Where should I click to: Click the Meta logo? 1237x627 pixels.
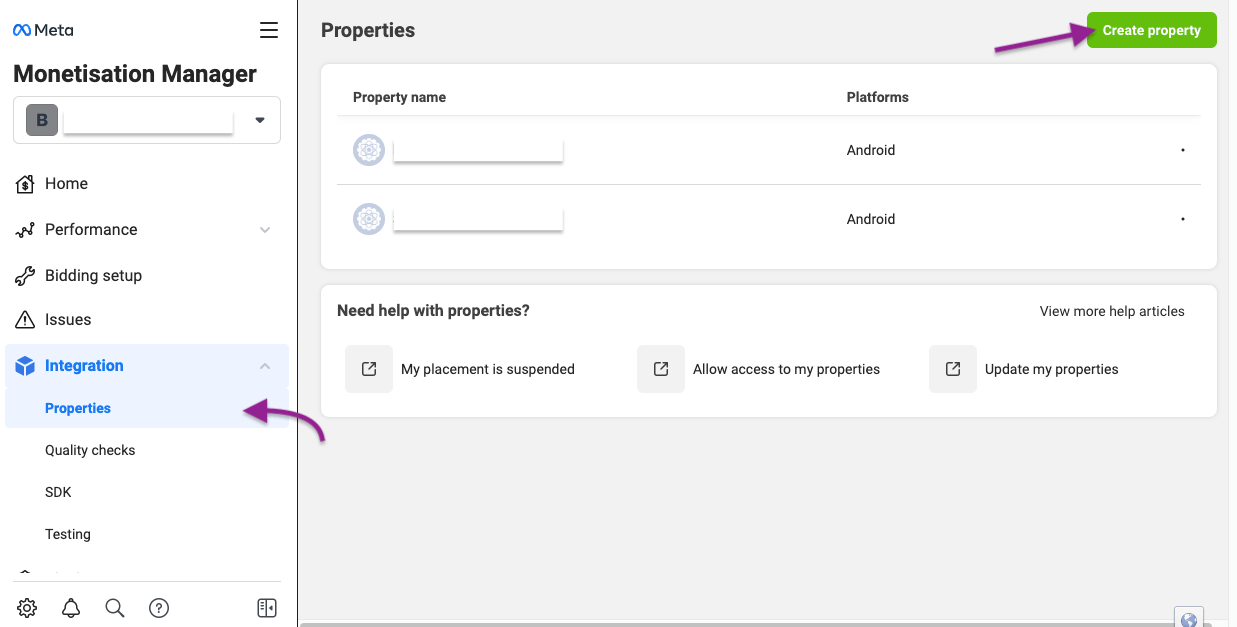[42, 29]
